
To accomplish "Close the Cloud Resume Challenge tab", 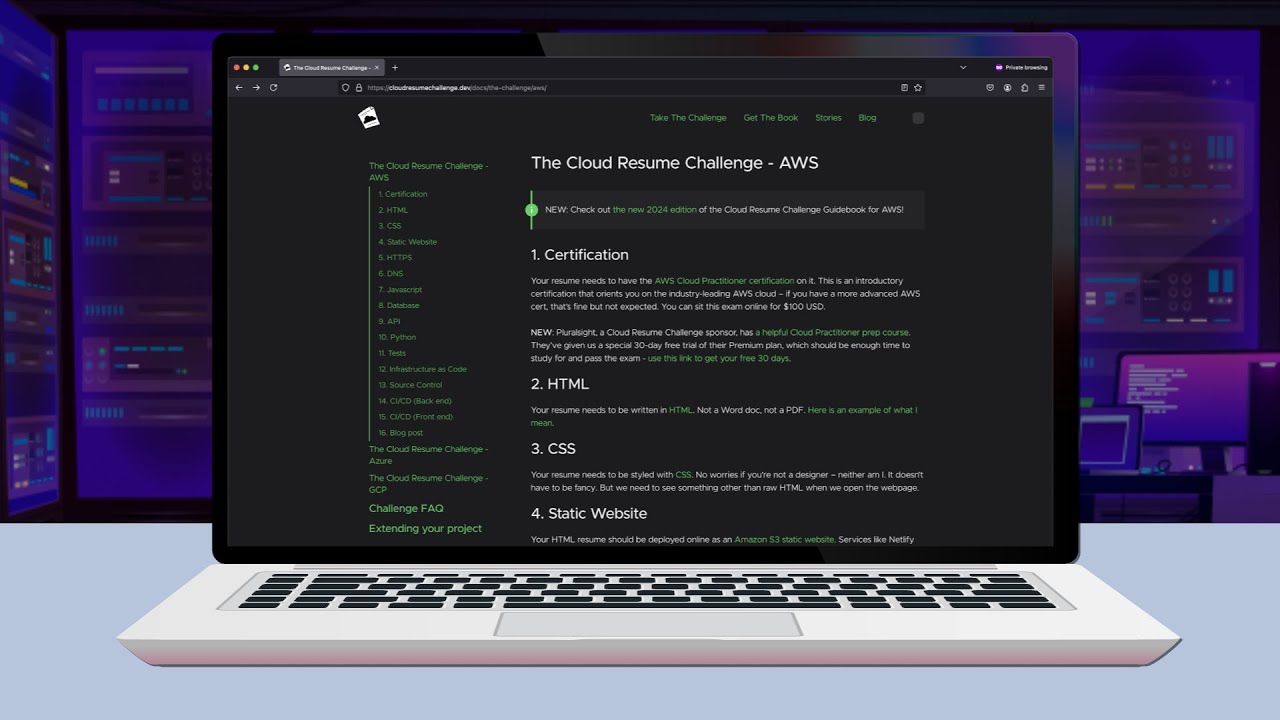I will pyautogui.click(x=377, y=68).
